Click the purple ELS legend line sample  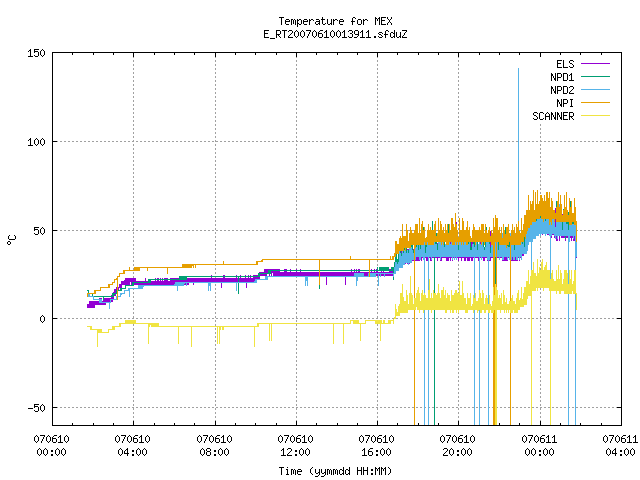tap(596, 64)
